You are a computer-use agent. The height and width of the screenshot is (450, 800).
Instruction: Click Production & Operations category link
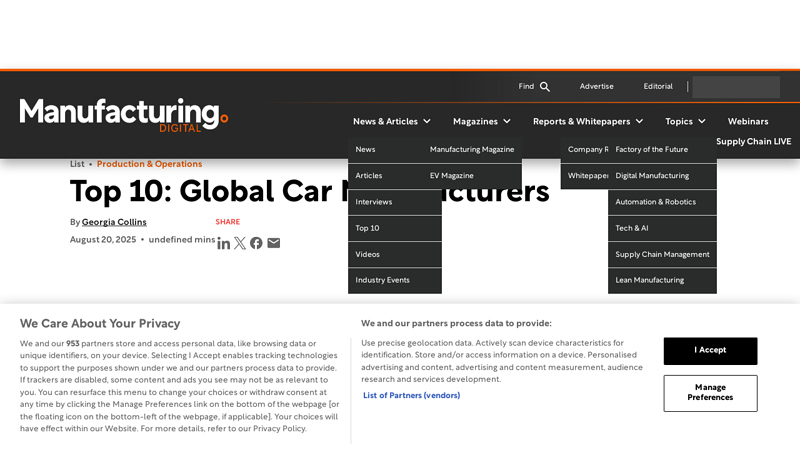[149, 164]
